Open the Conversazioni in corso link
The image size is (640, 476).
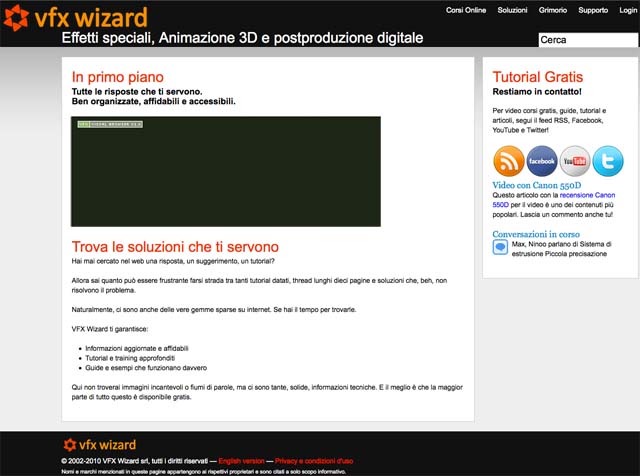pyautogui.click(x=536, y=234)
